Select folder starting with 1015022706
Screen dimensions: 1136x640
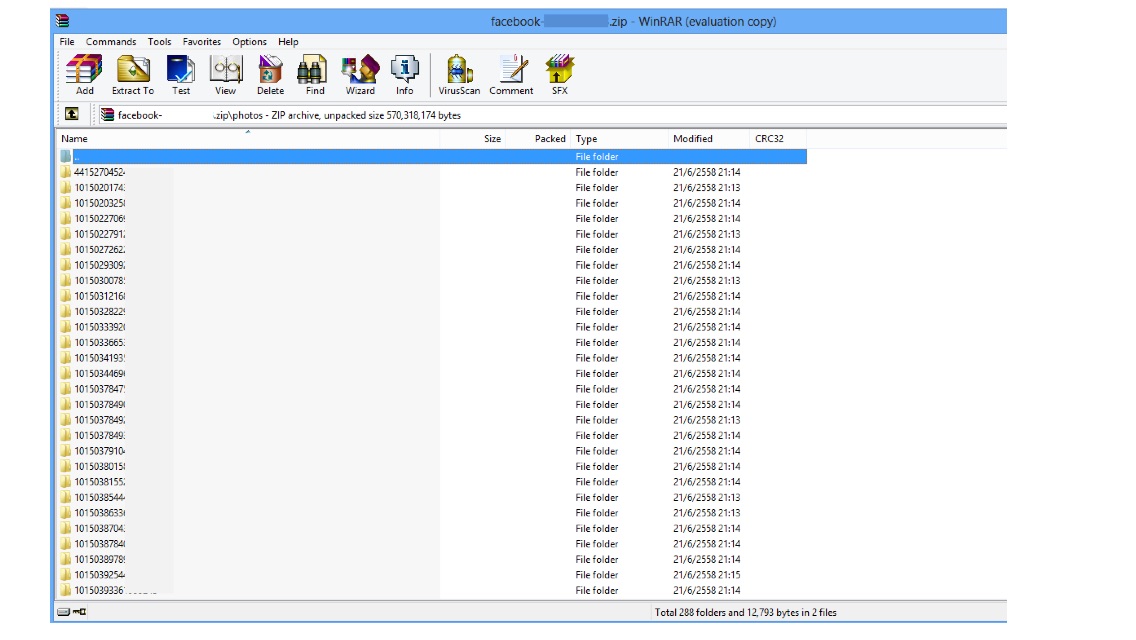pos(433,218)
